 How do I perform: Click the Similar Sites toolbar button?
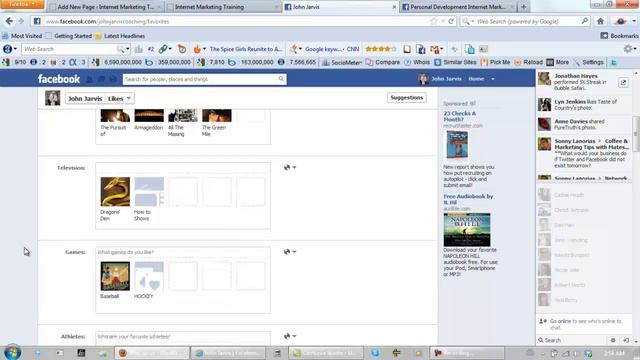455,62
